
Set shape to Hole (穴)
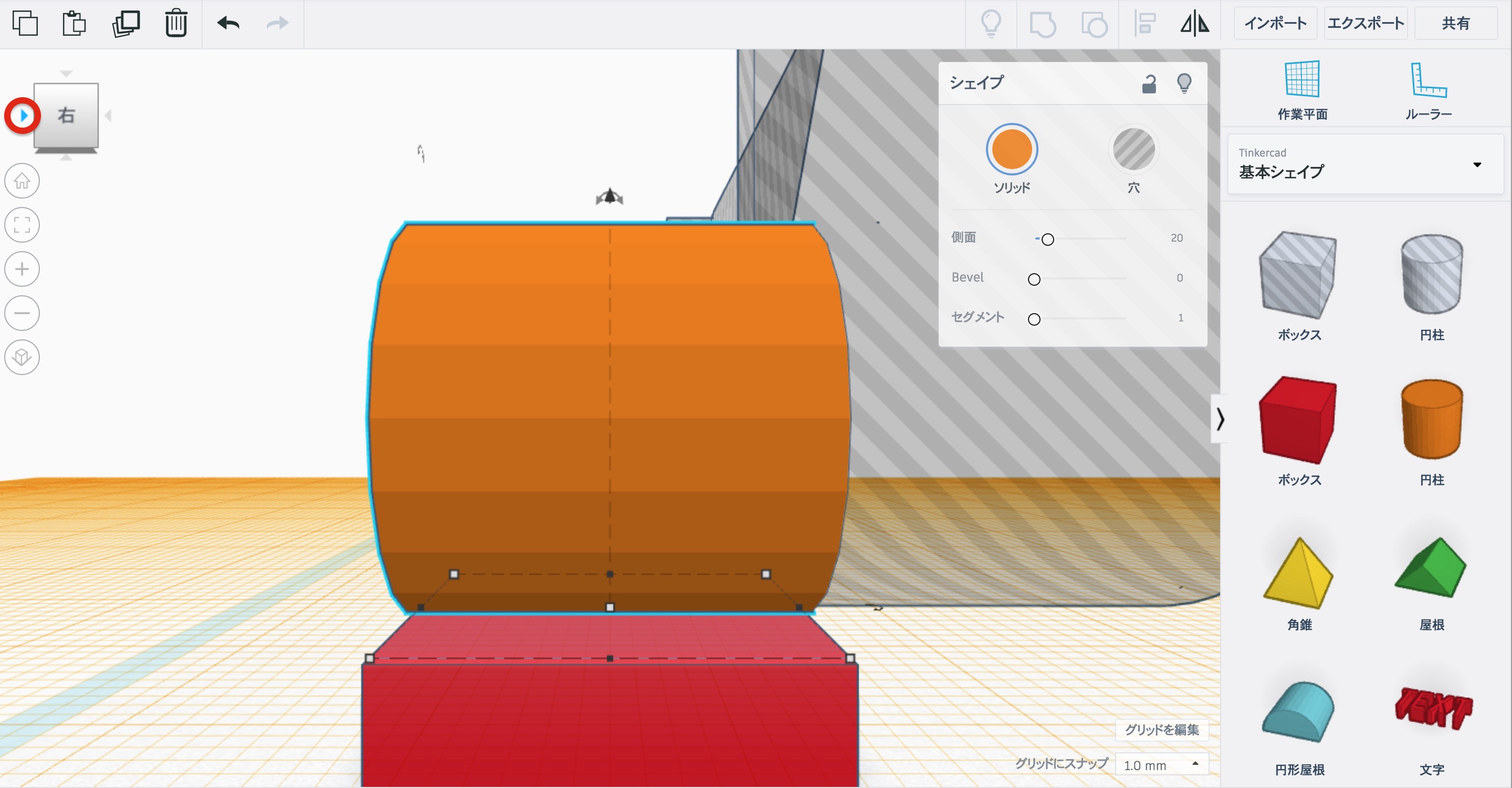[x=1133, y=150]
